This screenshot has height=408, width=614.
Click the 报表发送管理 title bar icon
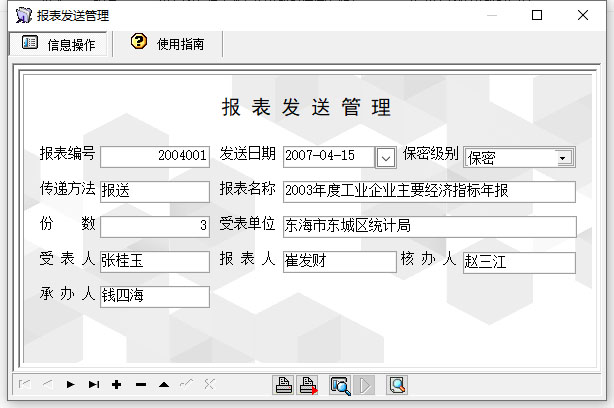(x=24, y=15)
